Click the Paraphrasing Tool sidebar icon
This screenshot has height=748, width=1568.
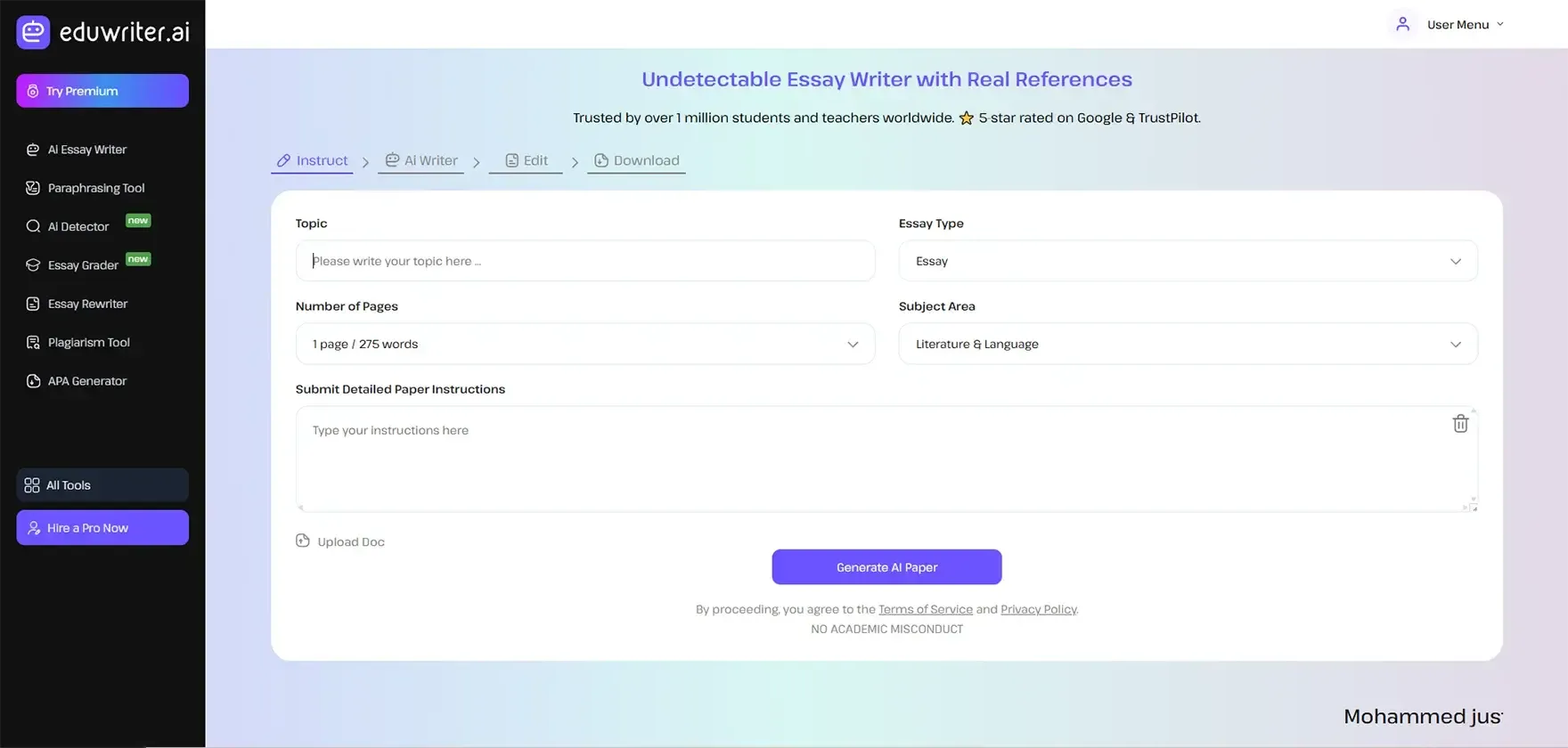point(33,188)
